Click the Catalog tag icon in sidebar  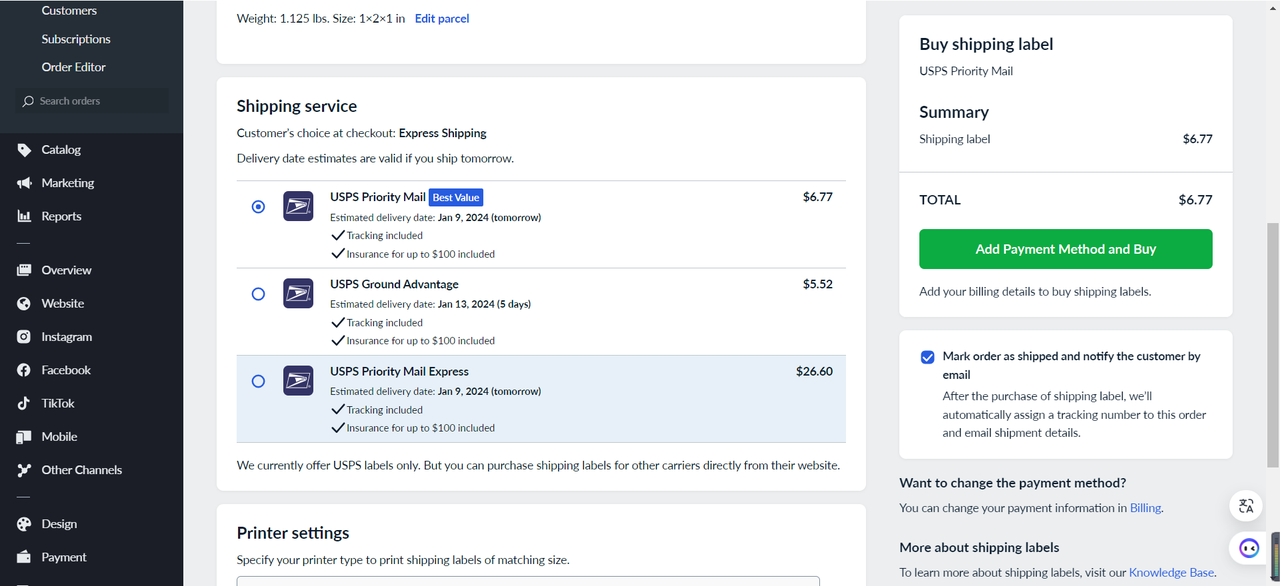pyautogui.click(x=24, y=150)
